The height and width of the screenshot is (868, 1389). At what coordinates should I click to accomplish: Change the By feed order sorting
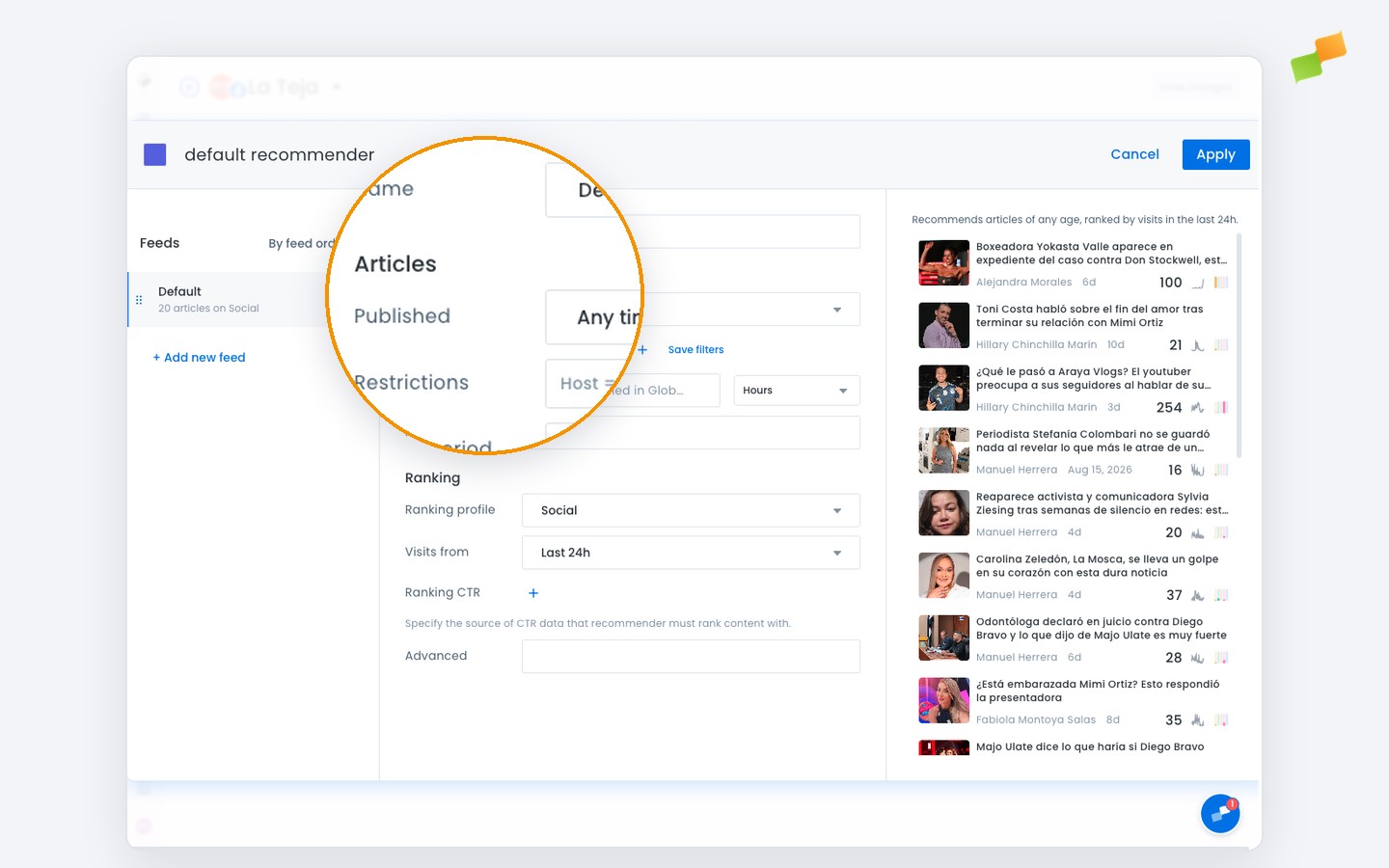click(301, 244)
